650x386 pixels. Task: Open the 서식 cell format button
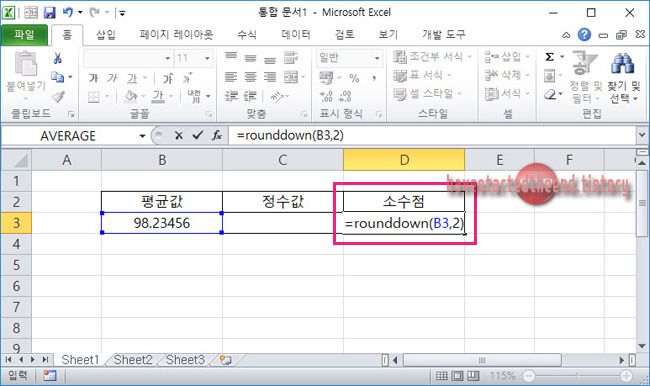pos(507,94)
